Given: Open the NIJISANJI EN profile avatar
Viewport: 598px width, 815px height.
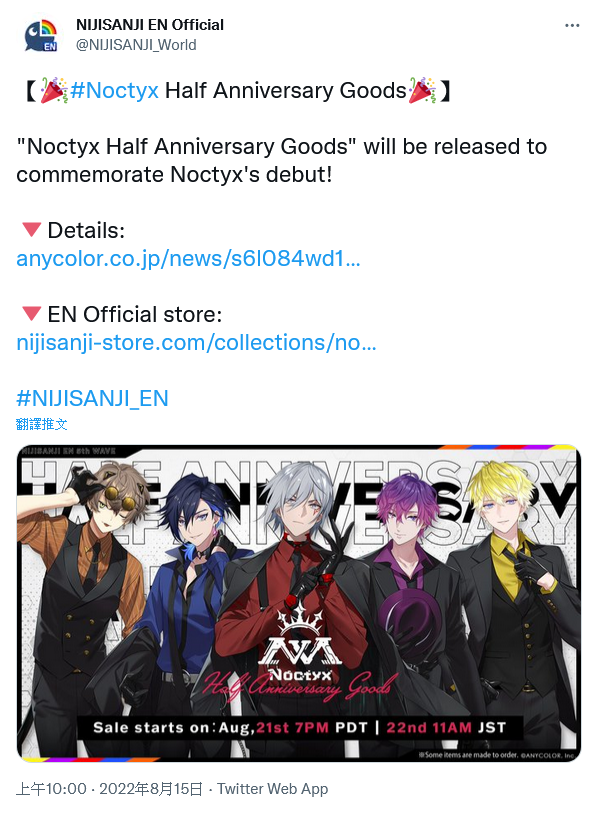Looking at the screenshot, I should coord(41,35).
